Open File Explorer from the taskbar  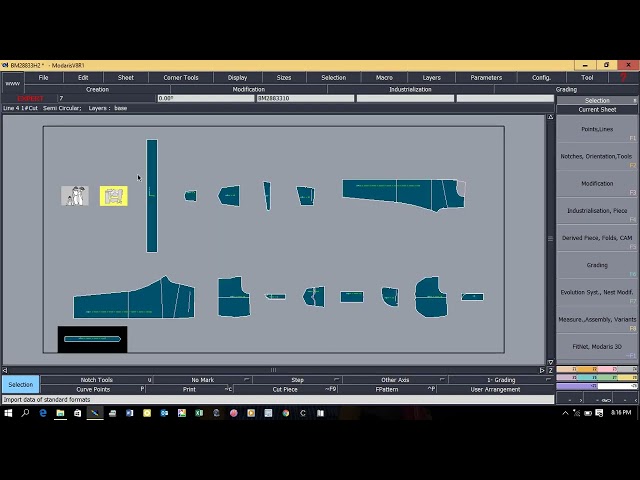pos(60,413)
